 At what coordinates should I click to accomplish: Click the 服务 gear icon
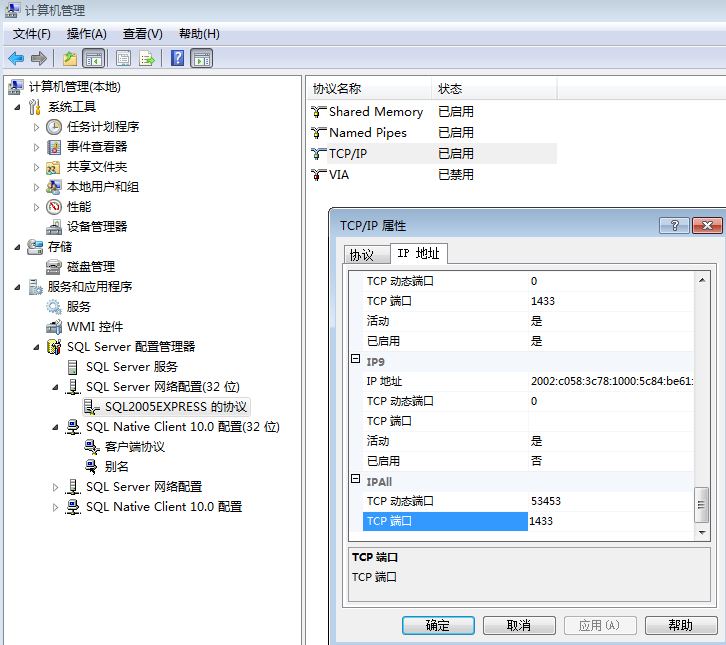point(54,307)
